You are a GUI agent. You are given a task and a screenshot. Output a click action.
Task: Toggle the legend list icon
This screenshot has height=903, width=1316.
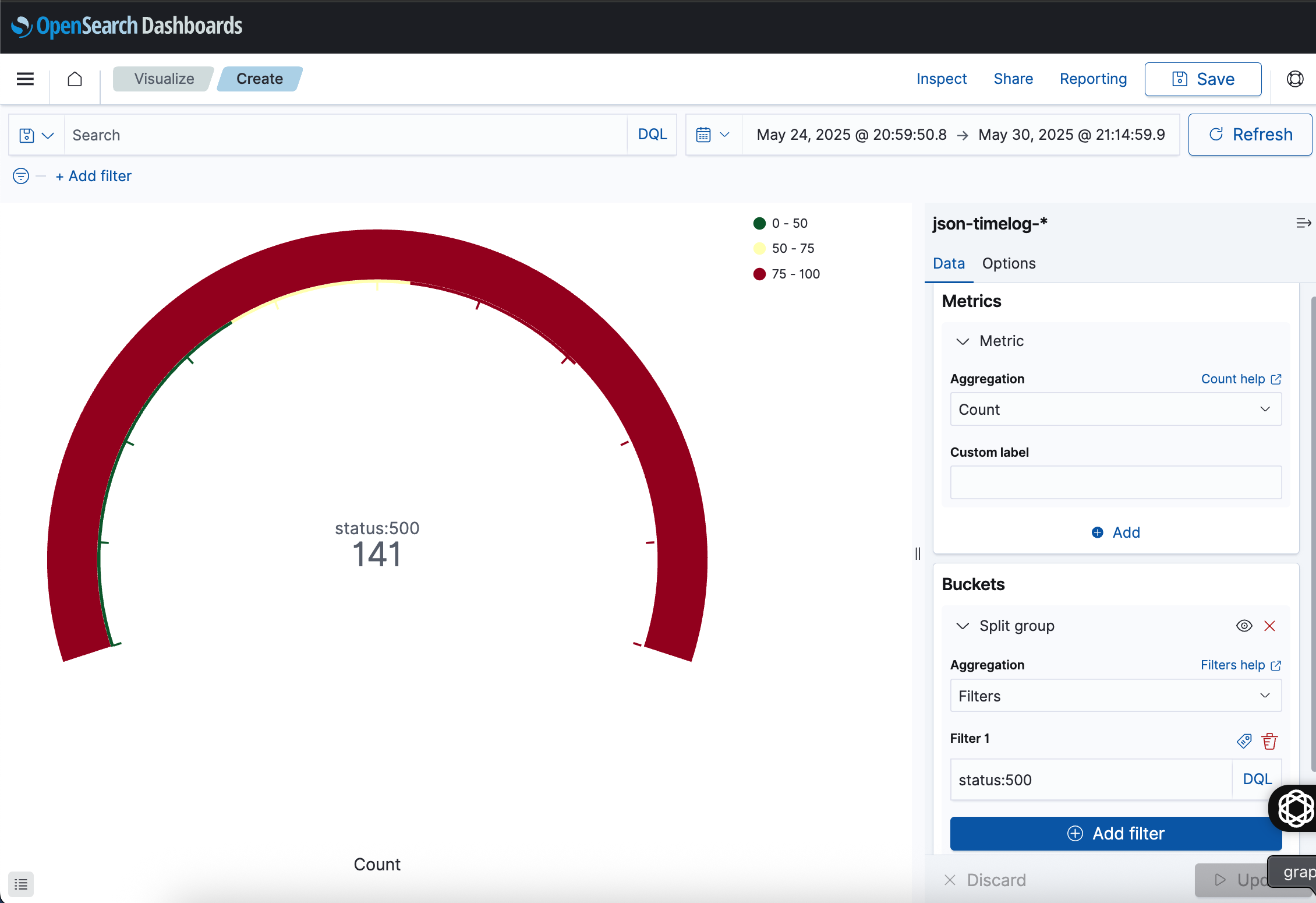click(21, 884)
